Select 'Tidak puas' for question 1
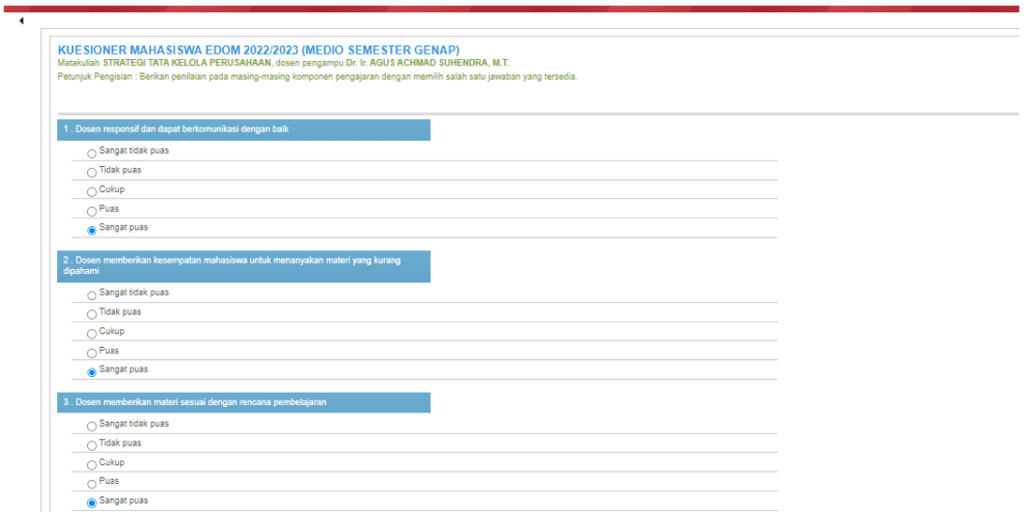The height and width of the screenshot is (527, 1024). click(x=92, y=173)
